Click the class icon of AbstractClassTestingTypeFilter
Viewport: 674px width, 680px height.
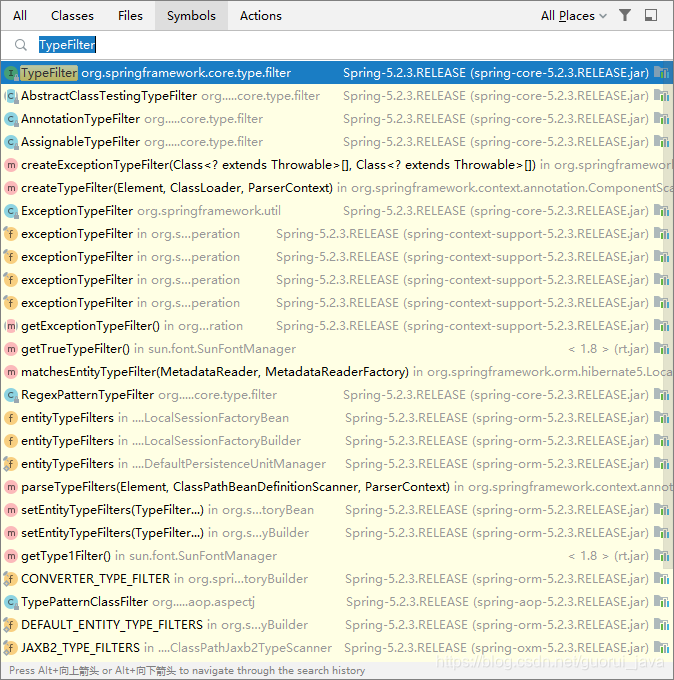coord(11,96)
